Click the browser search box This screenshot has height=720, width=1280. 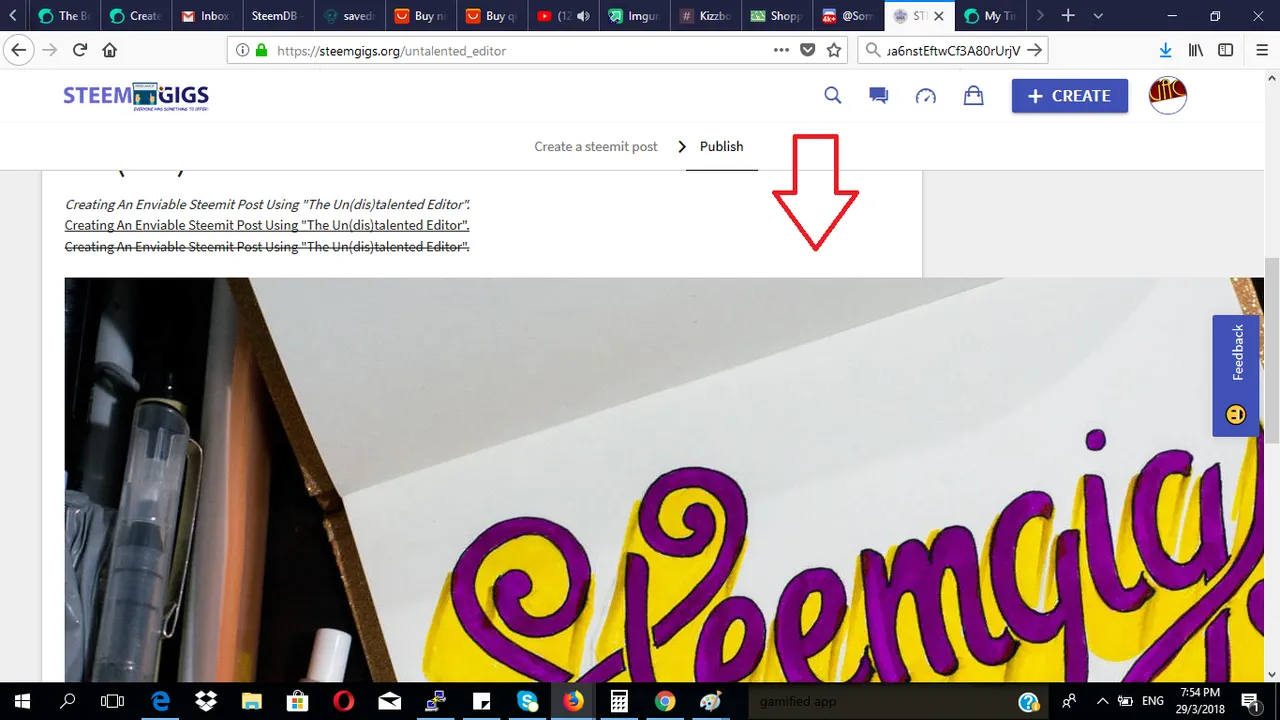click(953, 50)
